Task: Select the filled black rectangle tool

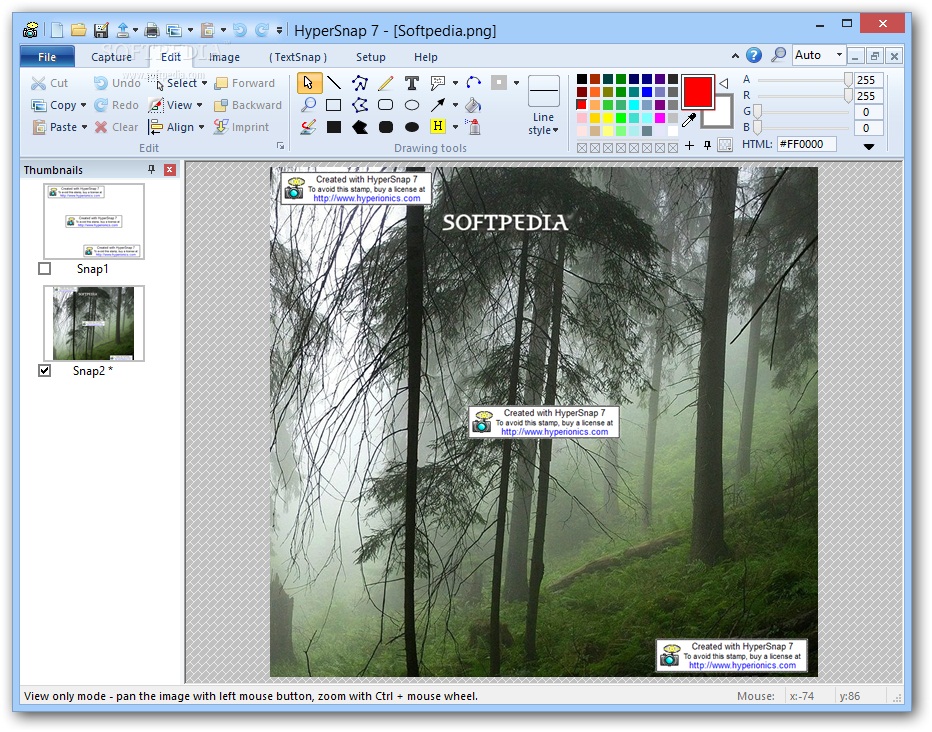Action: click(334, 127)
